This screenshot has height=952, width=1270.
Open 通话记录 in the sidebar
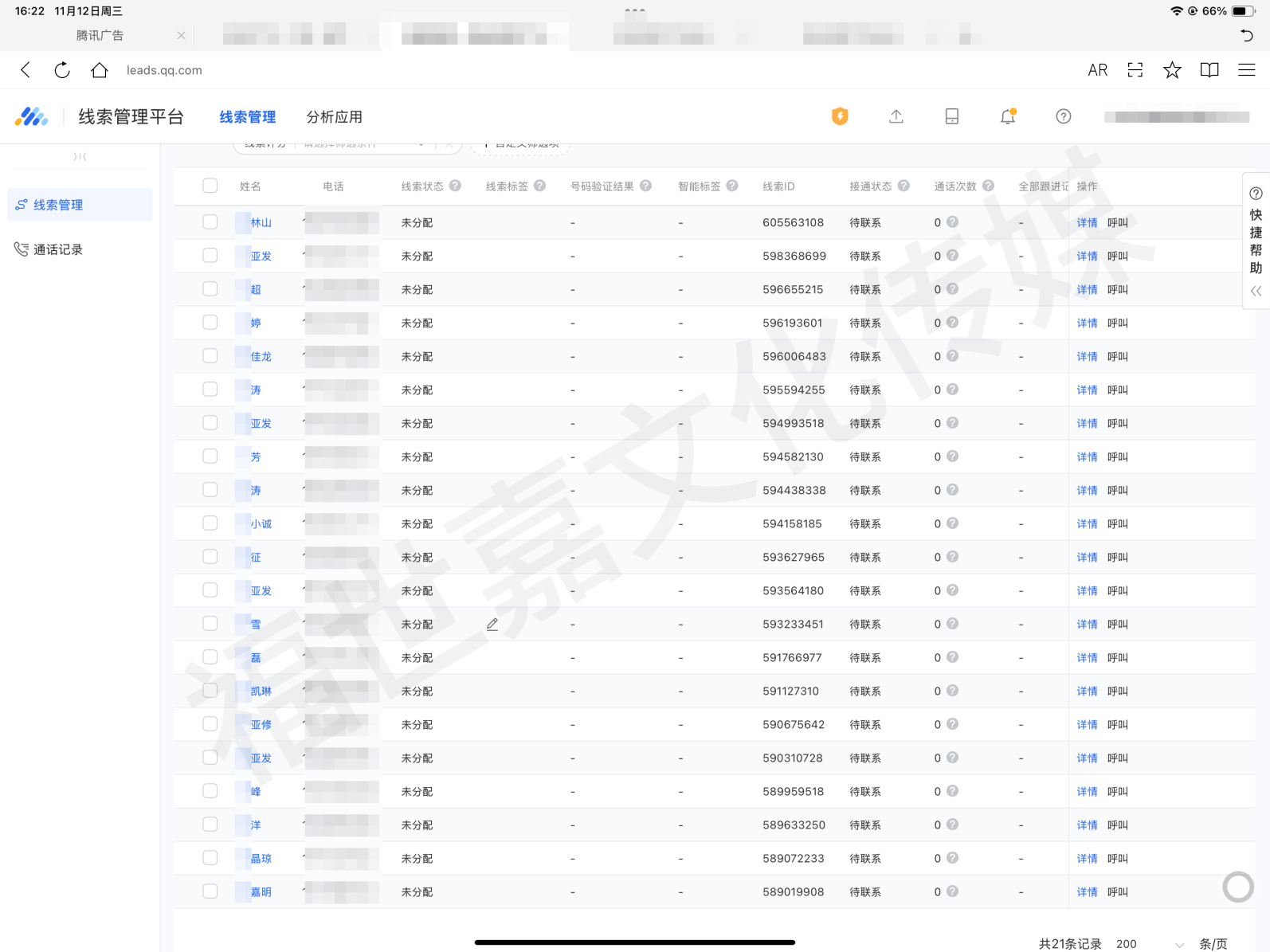57,249
